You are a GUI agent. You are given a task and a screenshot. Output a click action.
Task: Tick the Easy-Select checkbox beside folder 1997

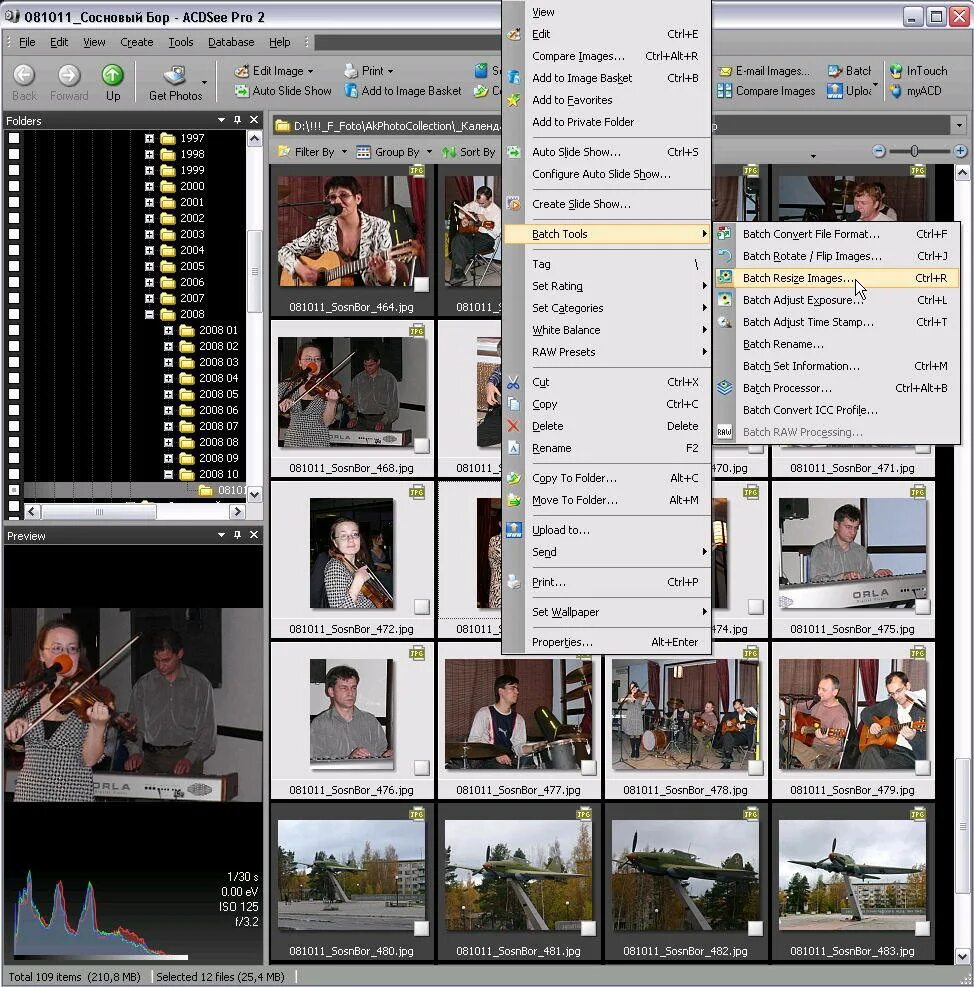pyautogui.click(x=13, y=138)
